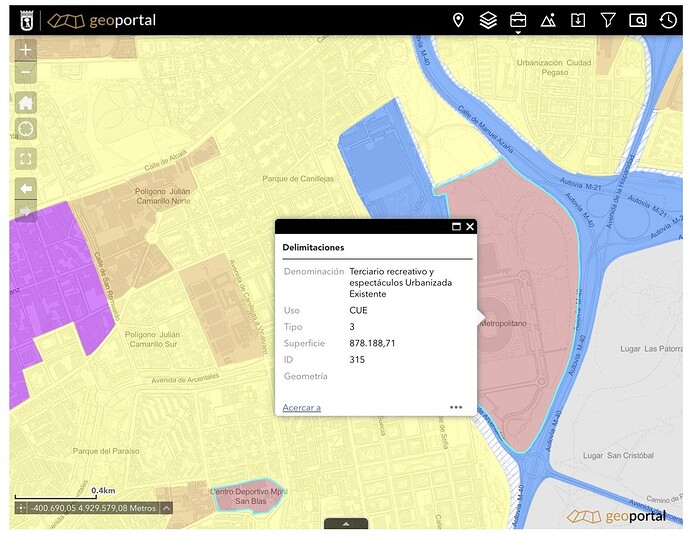Expand the bottom attribute table tab
The height and width of the screenshot is (535, 690).
point(346,524)
